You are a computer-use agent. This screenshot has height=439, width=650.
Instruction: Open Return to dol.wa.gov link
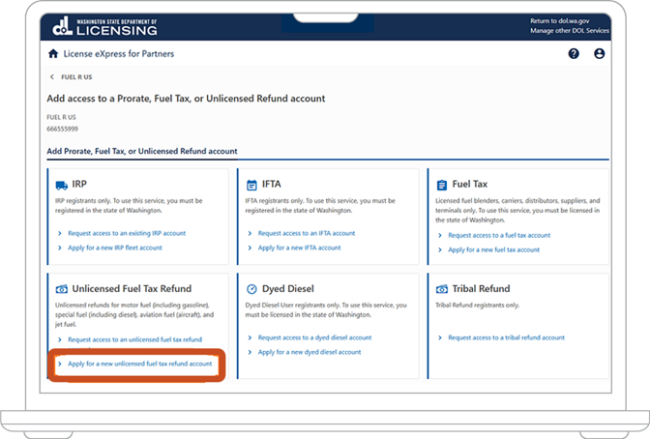560,21
